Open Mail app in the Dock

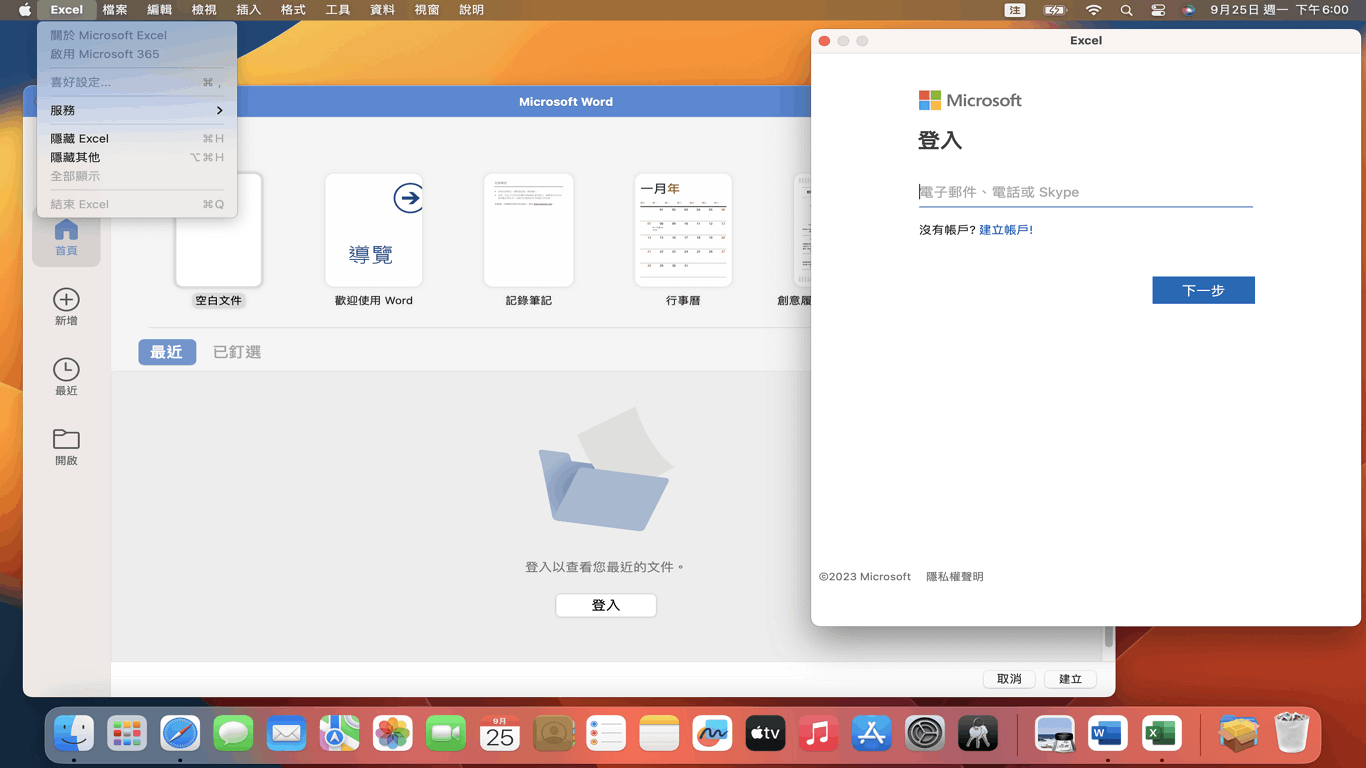pyautogui.click(x=286, y=735)
